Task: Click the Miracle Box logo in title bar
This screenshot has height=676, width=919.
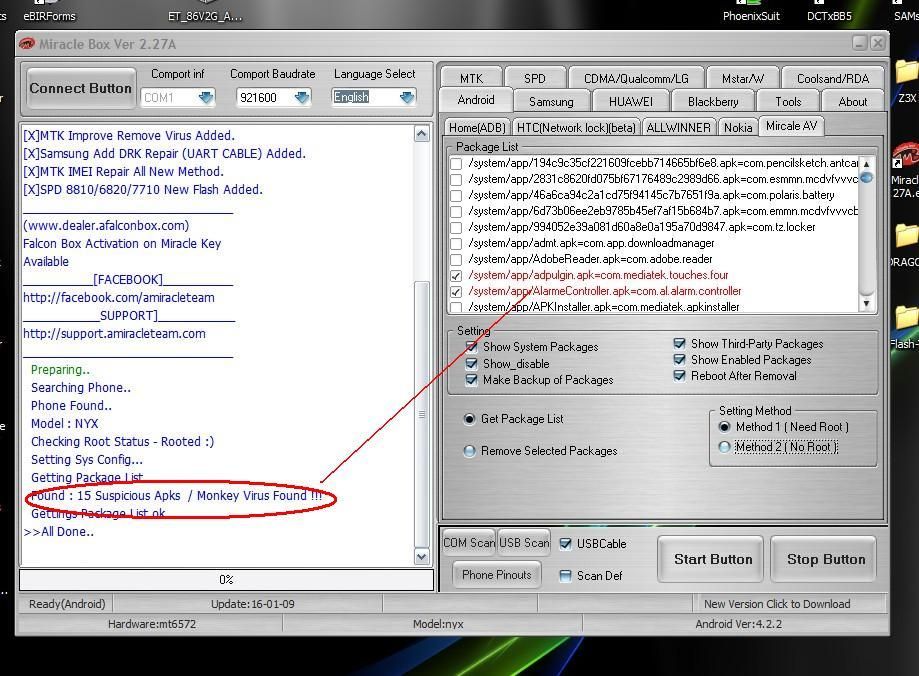Action: pos(27,43)
